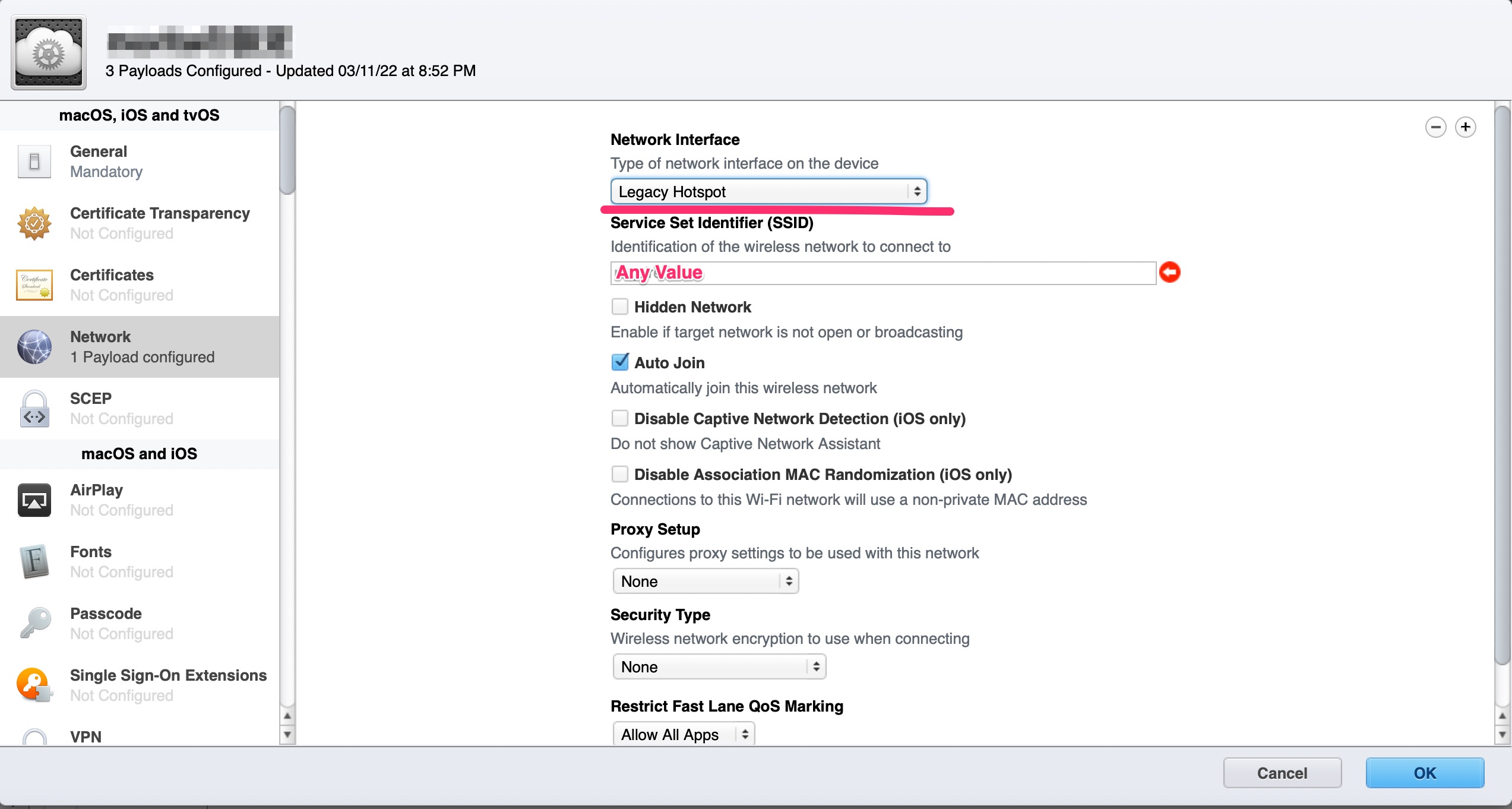The width and height of the screenshot is (1512, 809).
Task: Click the Fonts payload icon
Action: click(34, 562)
